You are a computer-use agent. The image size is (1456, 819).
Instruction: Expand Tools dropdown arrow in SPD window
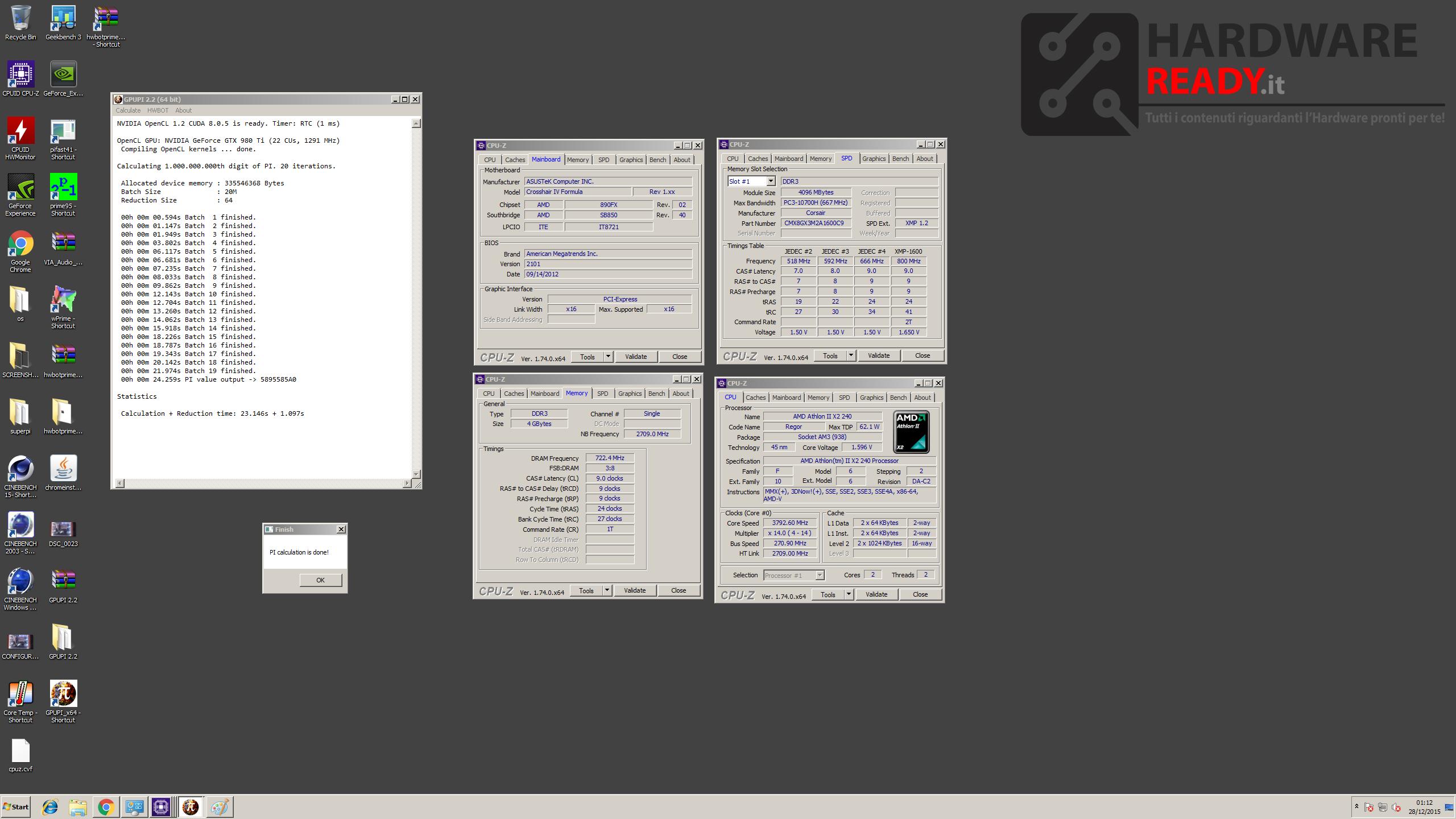click(x=851, y=355)
